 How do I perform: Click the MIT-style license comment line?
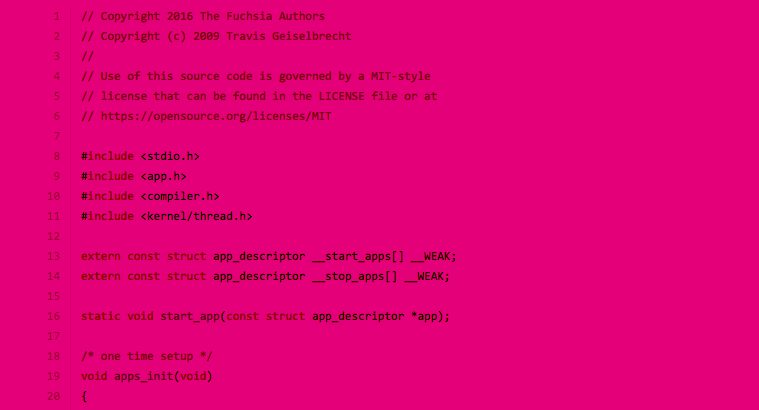click(x=256, y=76)
